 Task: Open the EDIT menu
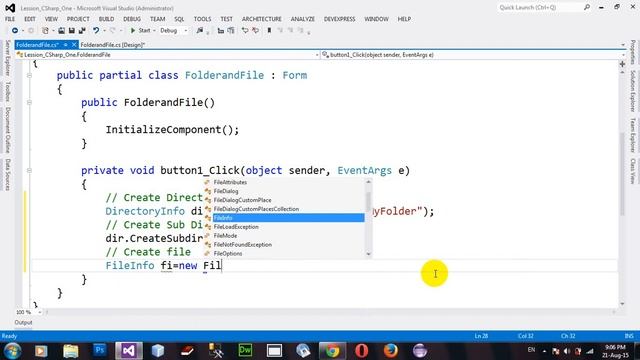click(29, 19)
